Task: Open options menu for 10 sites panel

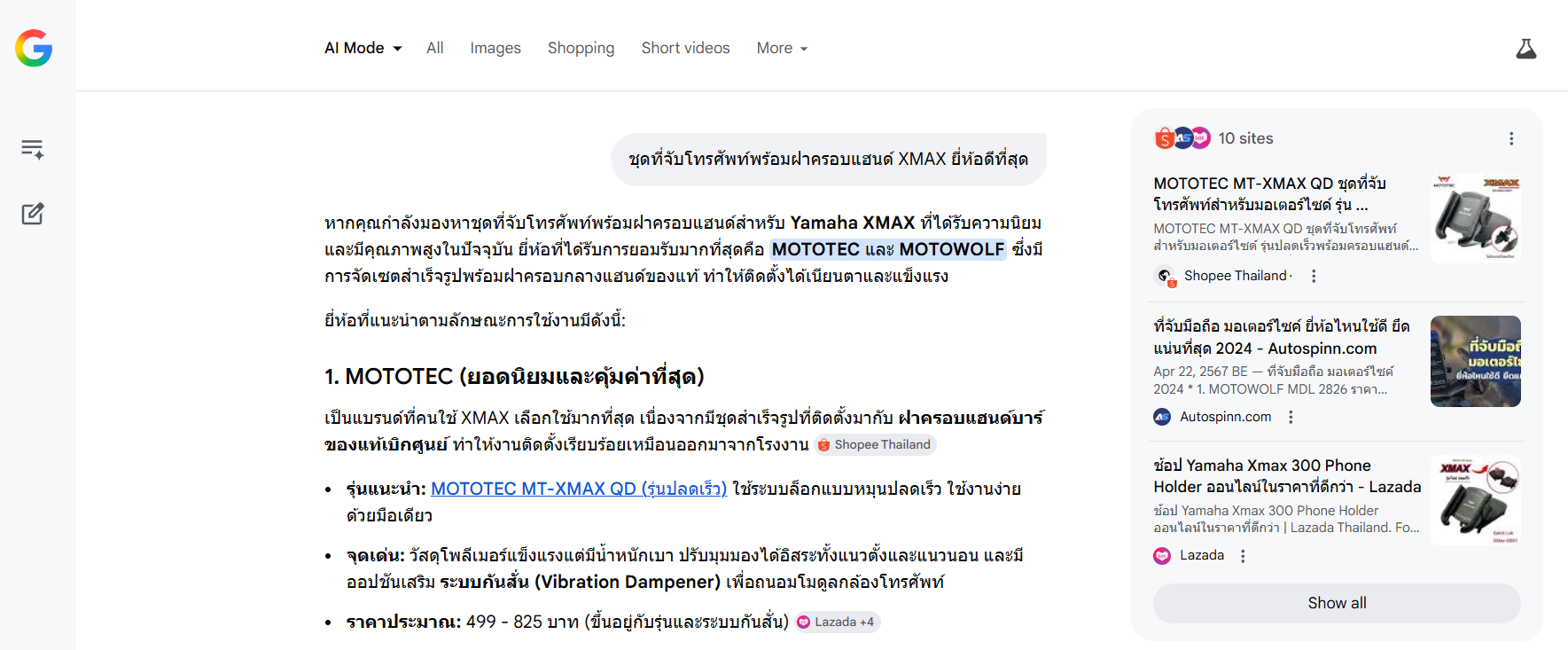Action: [x=1511, y=138]
